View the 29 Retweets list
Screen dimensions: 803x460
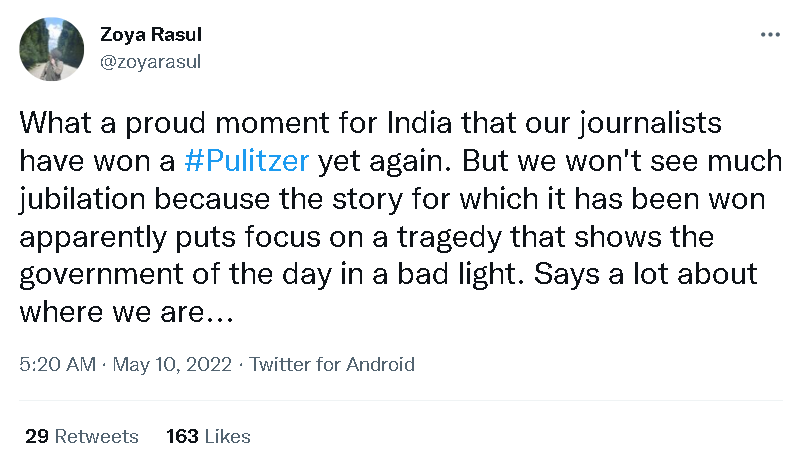click(x=81, y=437)
